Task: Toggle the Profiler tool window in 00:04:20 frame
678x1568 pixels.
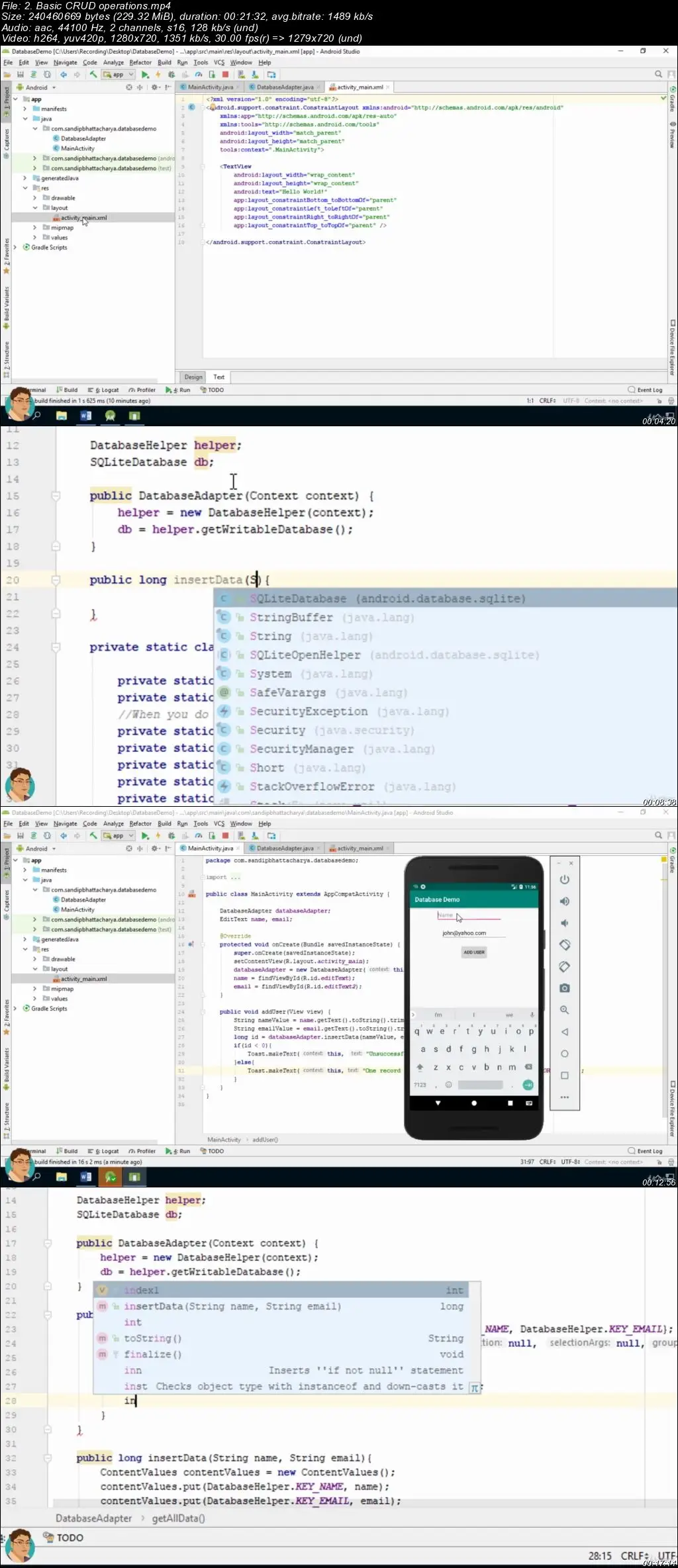Action: [x=142, y=391]
